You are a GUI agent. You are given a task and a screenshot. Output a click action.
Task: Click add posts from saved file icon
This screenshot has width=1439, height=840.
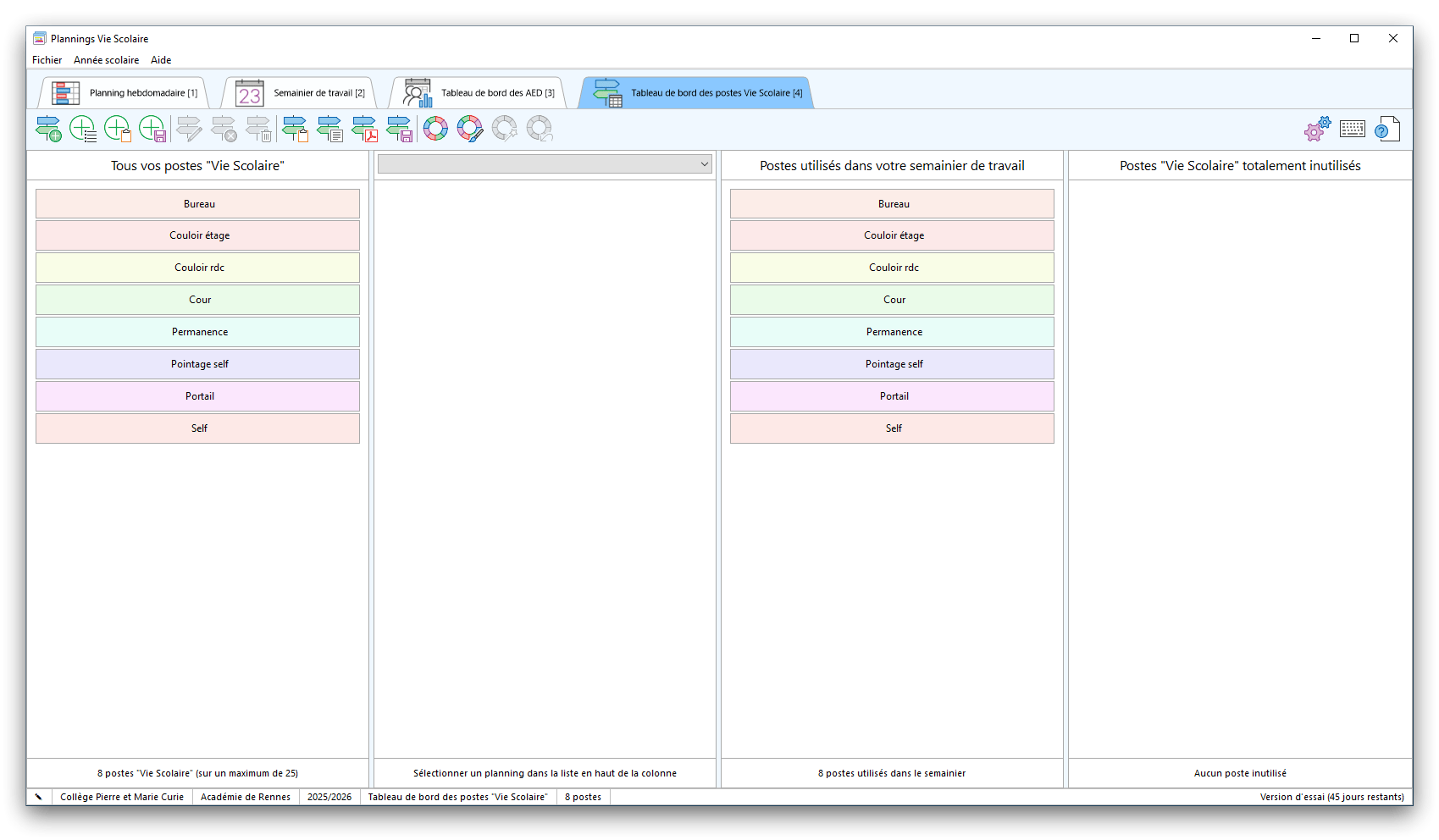pos(152,129)
